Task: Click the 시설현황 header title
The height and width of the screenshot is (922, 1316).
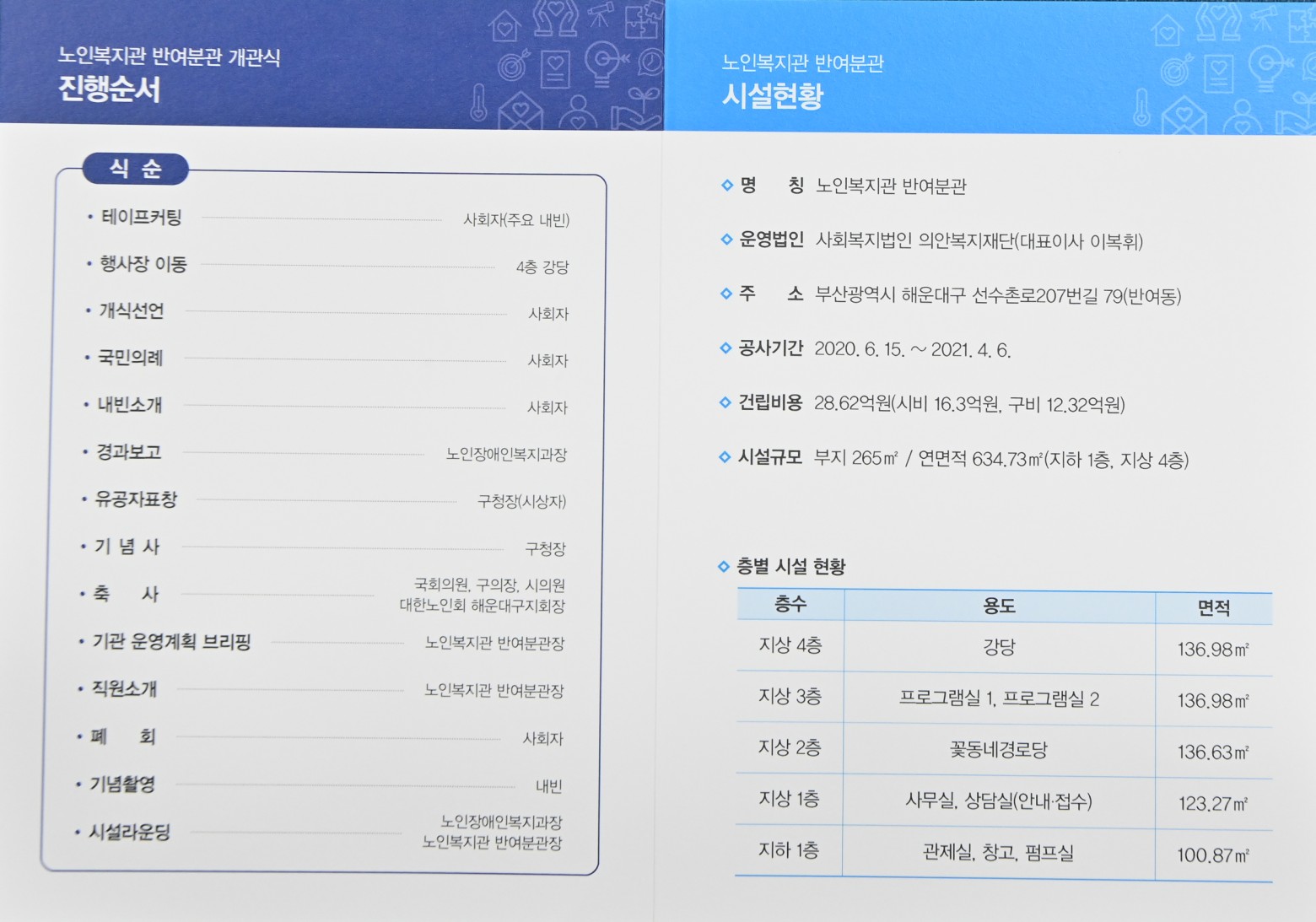Action: tap(772, 96)
